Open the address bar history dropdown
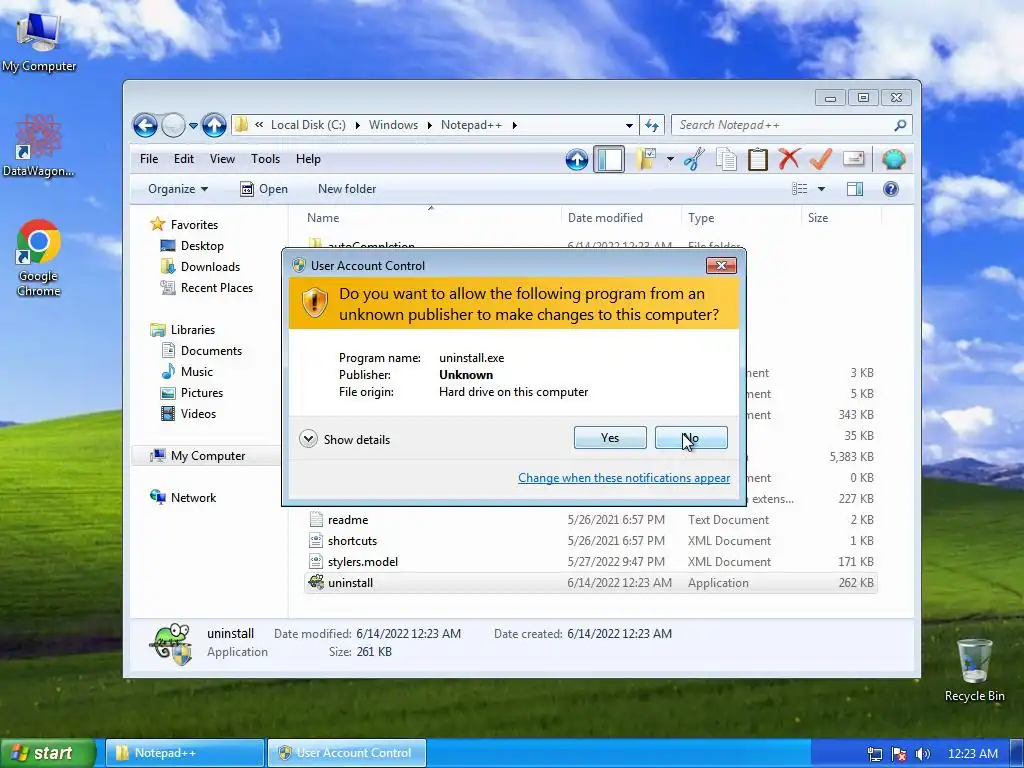Viewport: 1024px width, 768px height. click(629, 125)
